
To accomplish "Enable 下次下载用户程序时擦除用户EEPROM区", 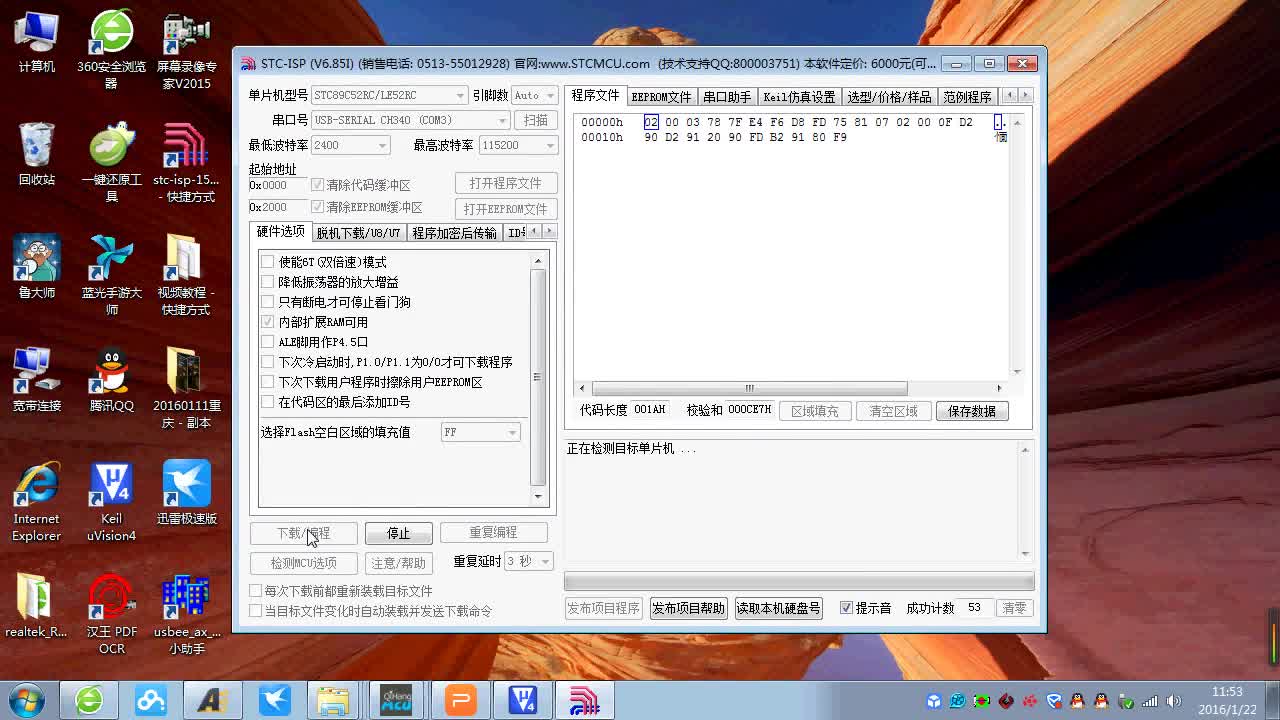I will tap(267, 382).
